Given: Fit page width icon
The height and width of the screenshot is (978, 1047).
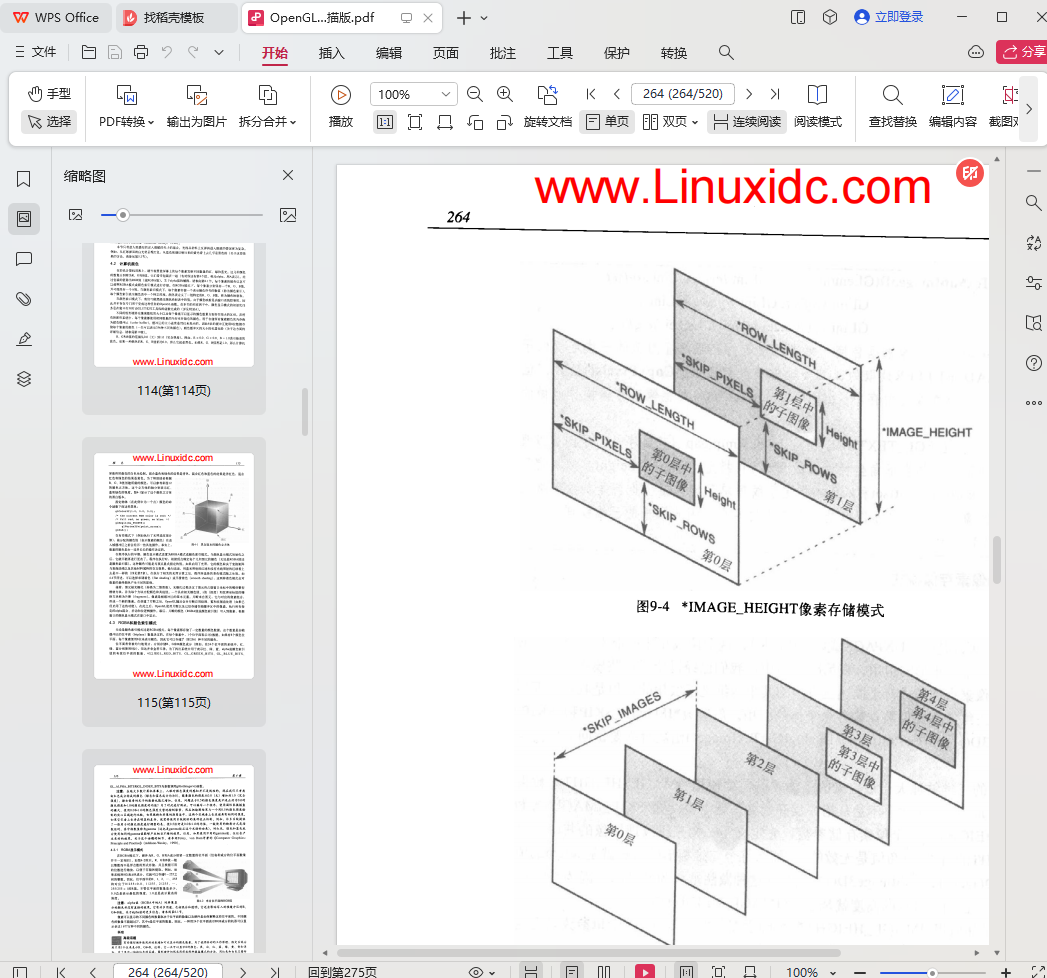Looking at the screenshot, I should tap(445, 122).
